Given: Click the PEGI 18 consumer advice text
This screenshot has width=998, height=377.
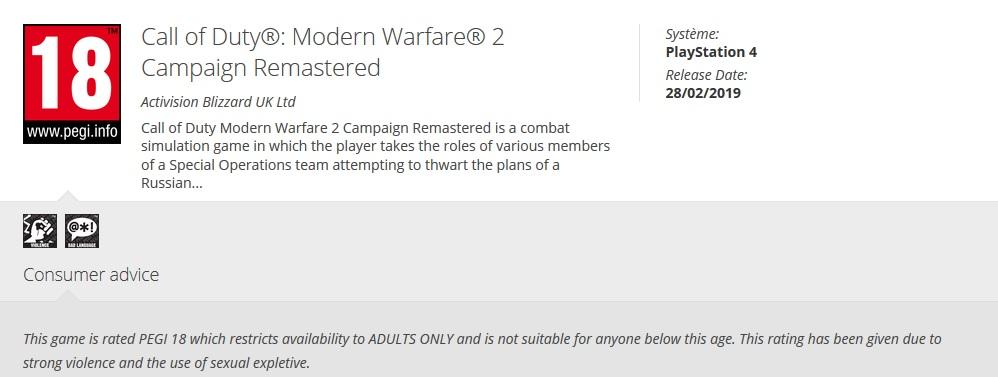Looking at the screenshot, I should [x=482, y=351].
